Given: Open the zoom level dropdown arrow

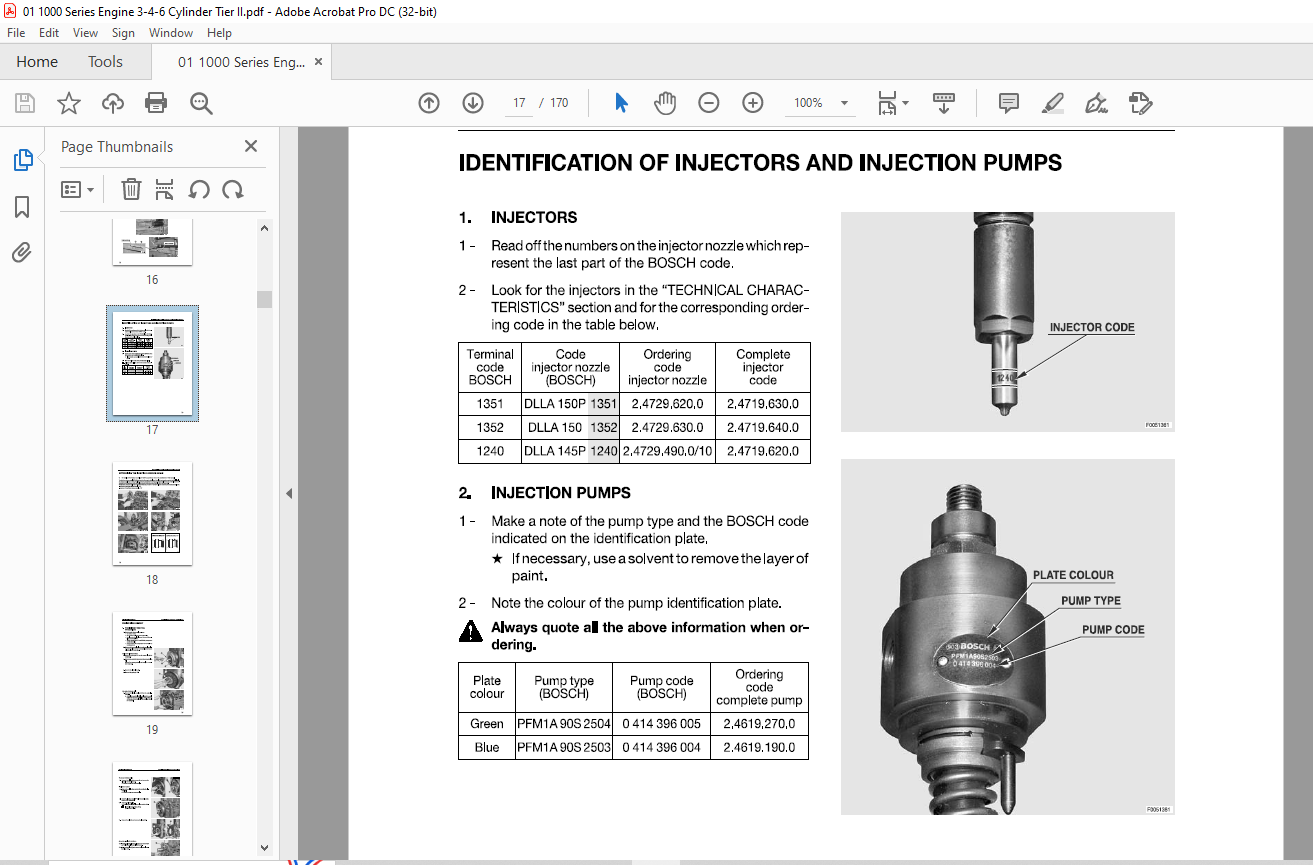Looking at the screenshot, I should coord(844,103).
